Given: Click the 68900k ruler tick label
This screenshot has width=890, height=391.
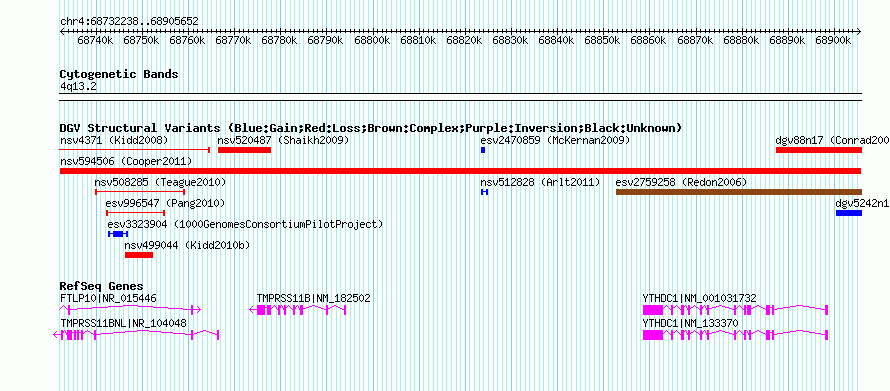Looking at the screenshot, I should click(833, 41).
